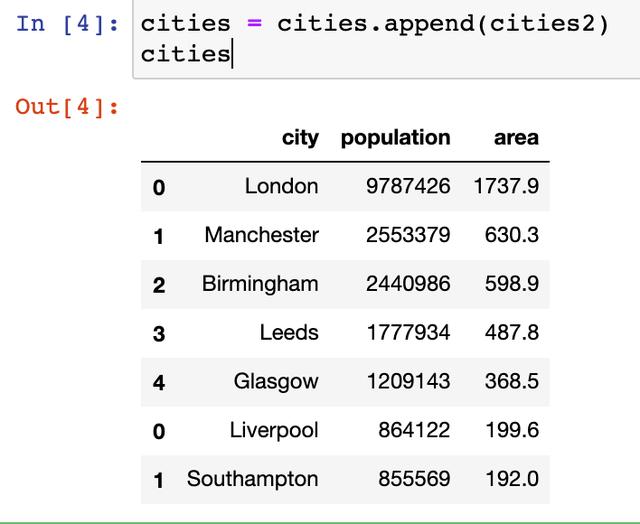
Task: Select the London cell
Action: click(282, 187)
